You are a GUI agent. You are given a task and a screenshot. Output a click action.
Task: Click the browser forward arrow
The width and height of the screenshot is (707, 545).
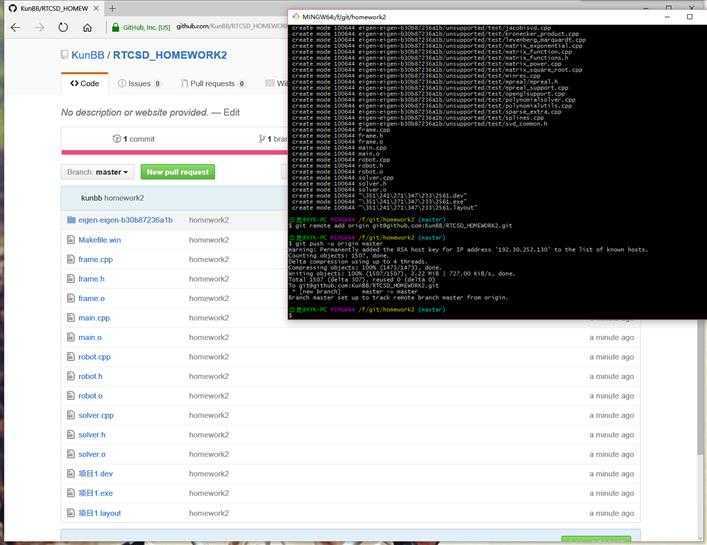click(x=40, y=27)
